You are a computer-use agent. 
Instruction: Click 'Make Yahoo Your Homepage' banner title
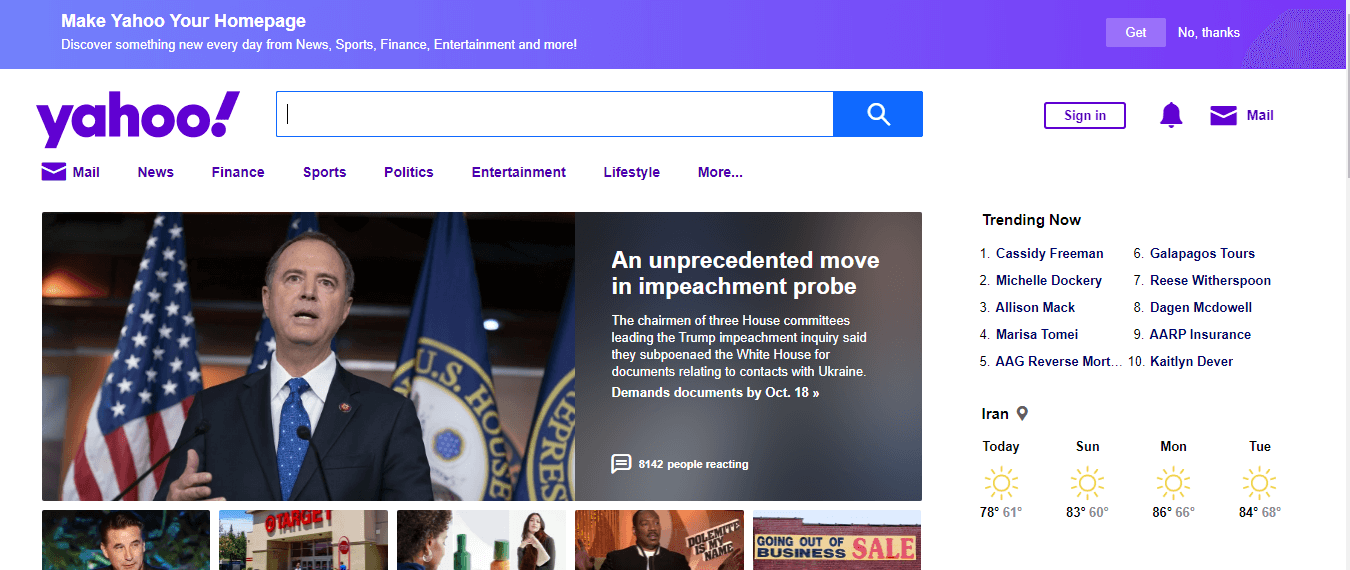[183, 21]
